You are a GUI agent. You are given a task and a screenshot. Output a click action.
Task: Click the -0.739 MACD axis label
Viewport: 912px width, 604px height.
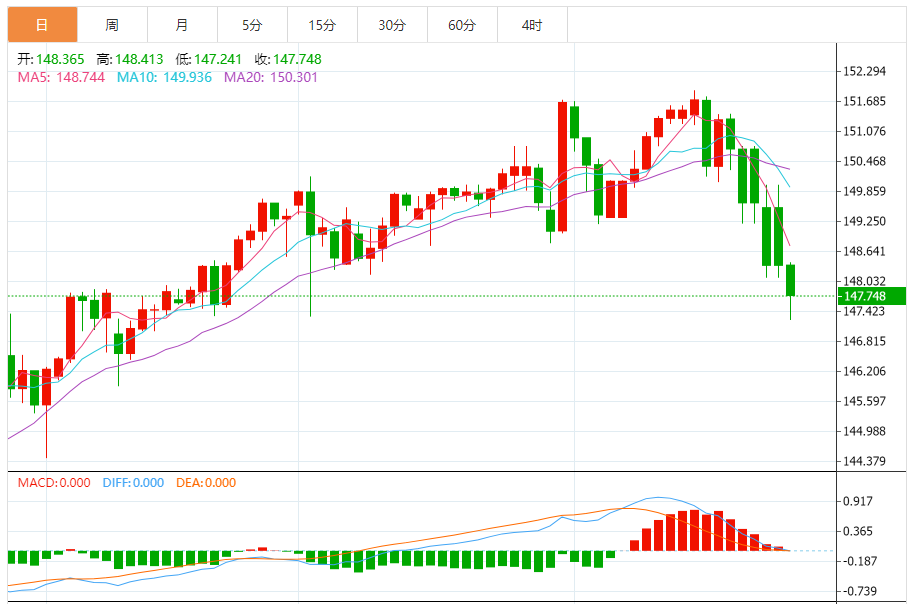(x=858, y=591)
